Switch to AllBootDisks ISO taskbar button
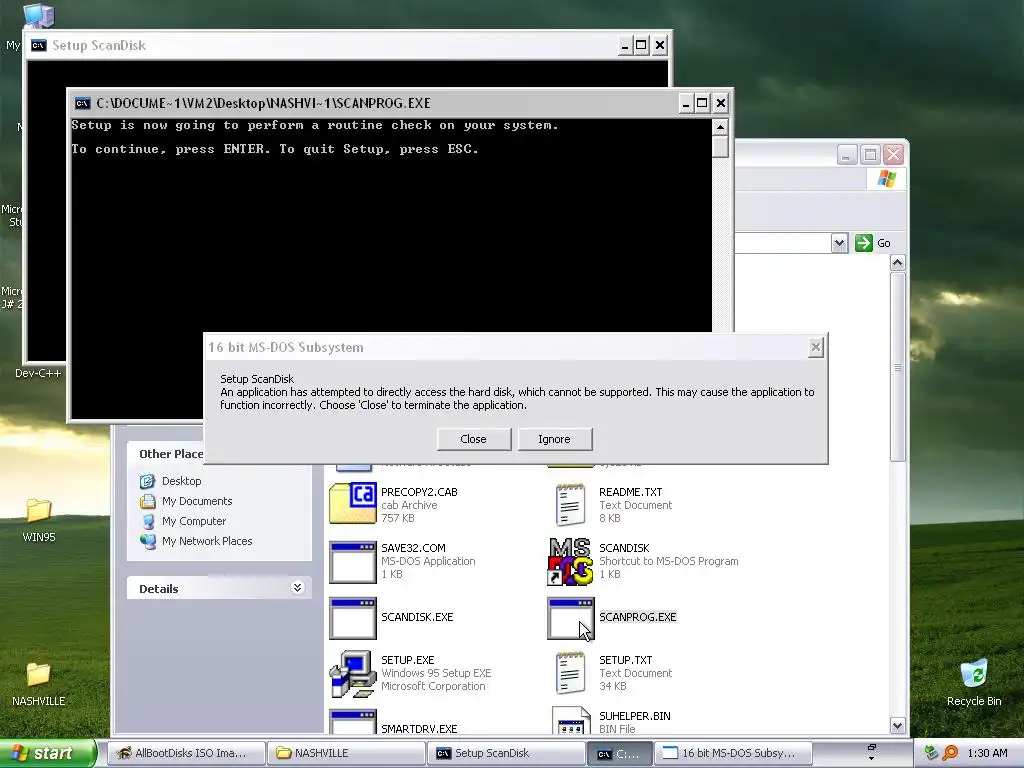 pyautogui.click(x=186, y=753)
